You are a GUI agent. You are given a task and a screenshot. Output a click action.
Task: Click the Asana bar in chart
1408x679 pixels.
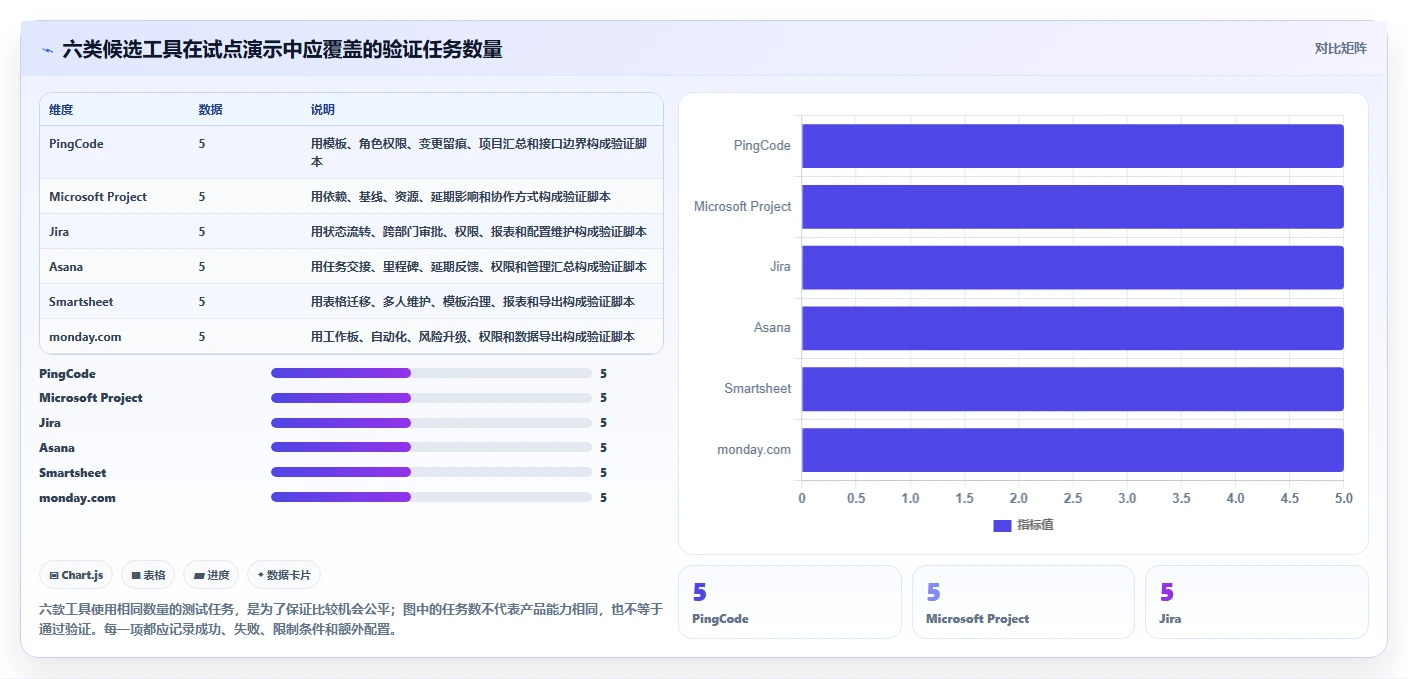[x=1072, y=328]
